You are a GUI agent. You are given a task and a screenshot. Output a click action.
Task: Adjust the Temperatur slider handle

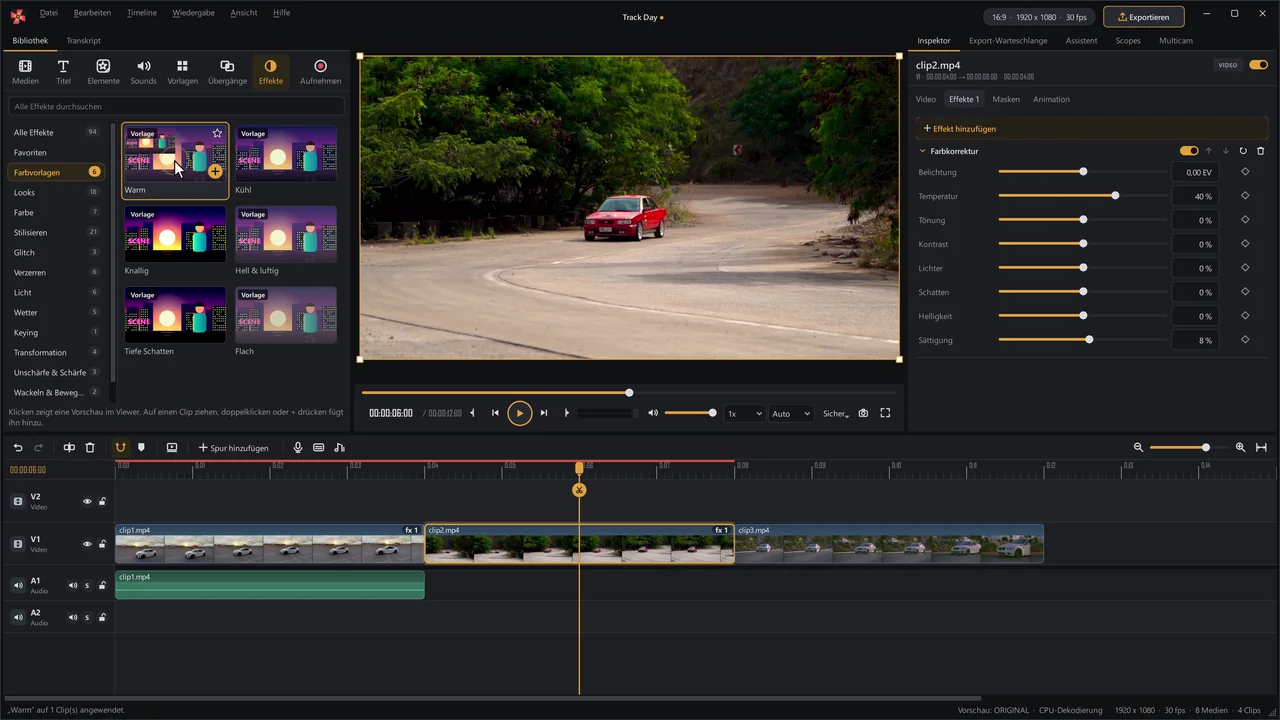(1115, 196)
